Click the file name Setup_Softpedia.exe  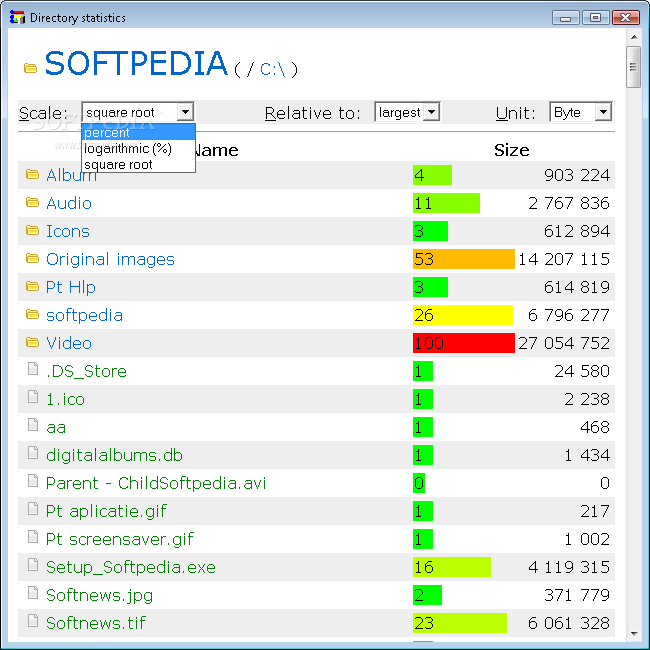tap(131, 567)
